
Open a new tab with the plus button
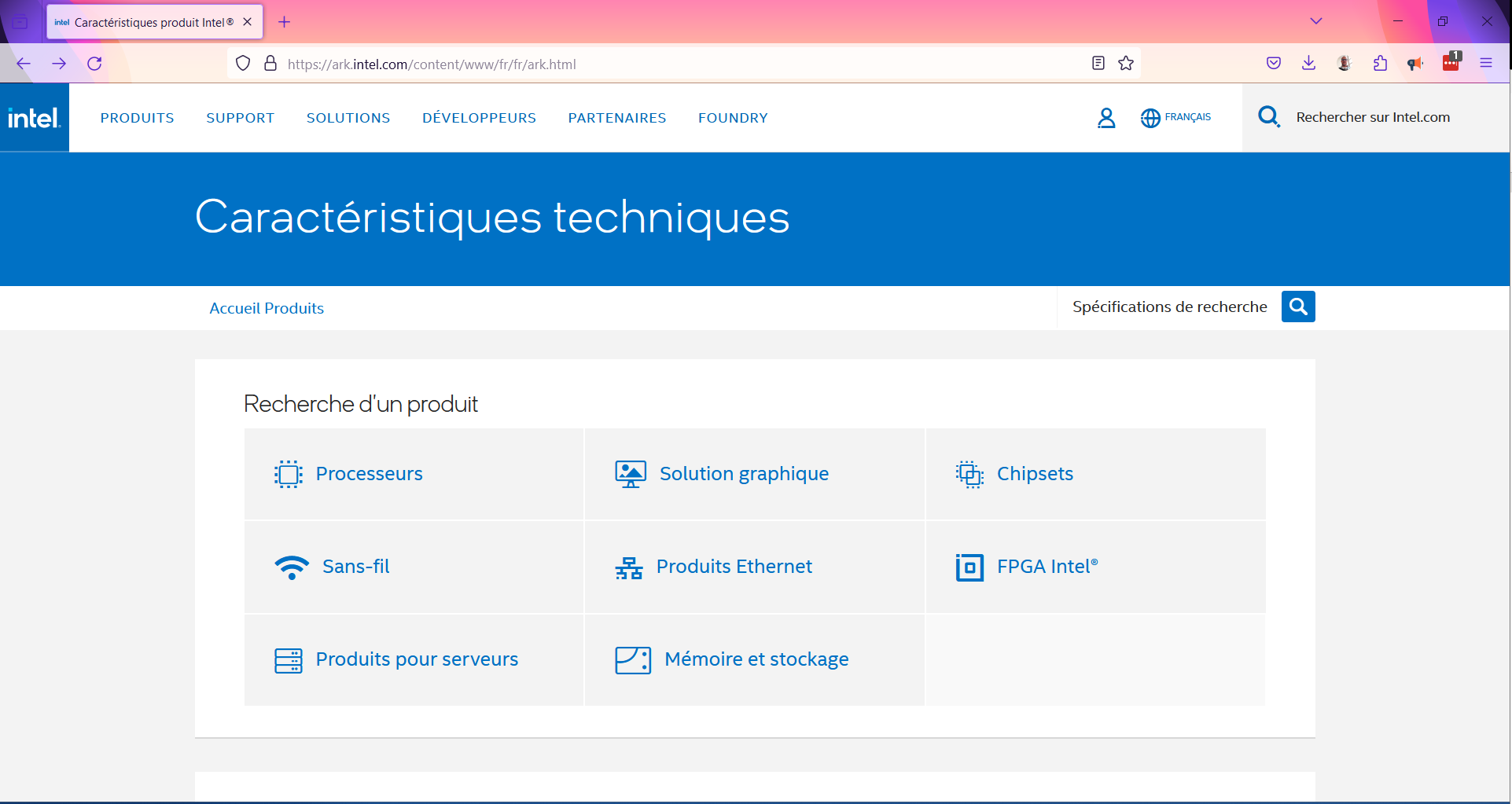(x=285, y=22)
